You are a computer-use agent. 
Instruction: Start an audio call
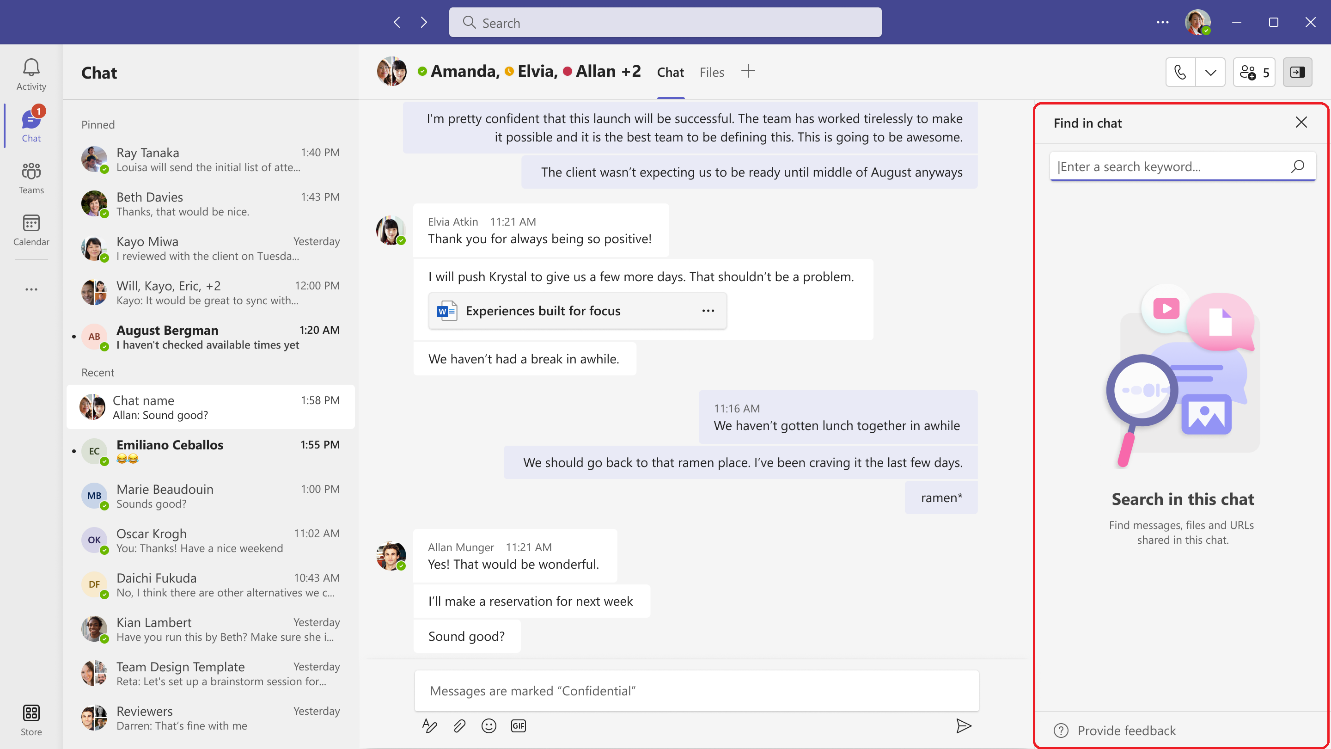[1179, 71]
